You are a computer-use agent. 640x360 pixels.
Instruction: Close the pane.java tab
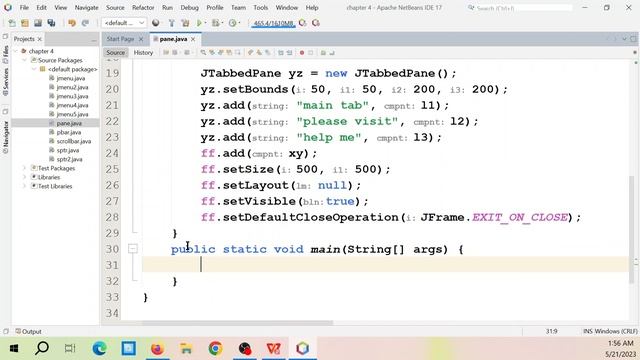click(x=193, y=39)
